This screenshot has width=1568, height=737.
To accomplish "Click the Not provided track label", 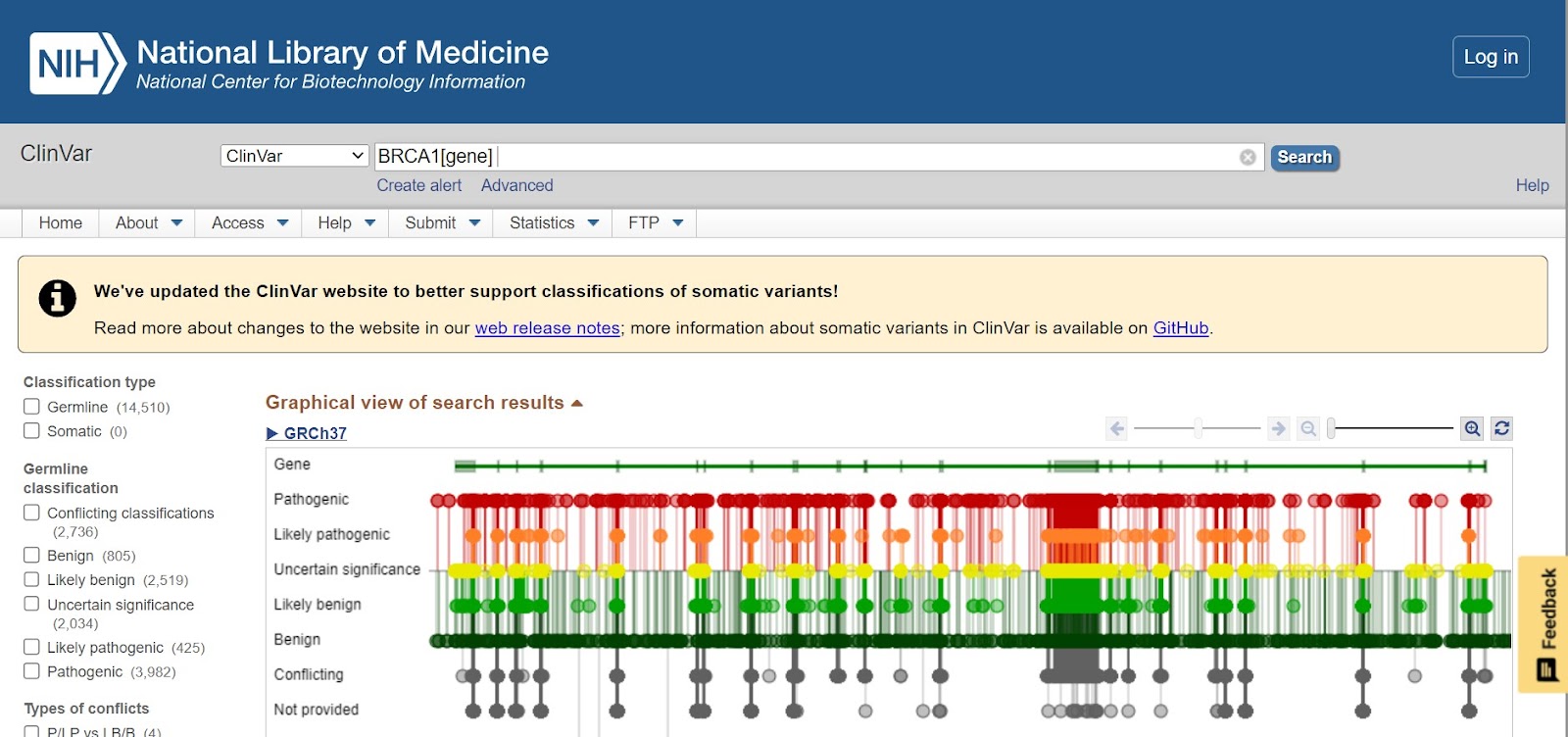I will click(316, 710).
